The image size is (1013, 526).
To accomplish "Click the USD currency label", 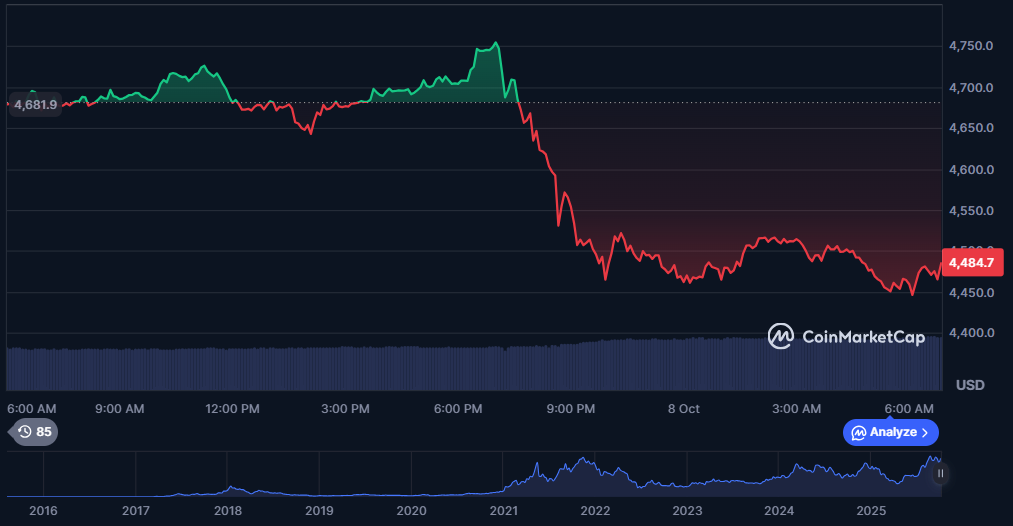I will (x=970, y=385).
